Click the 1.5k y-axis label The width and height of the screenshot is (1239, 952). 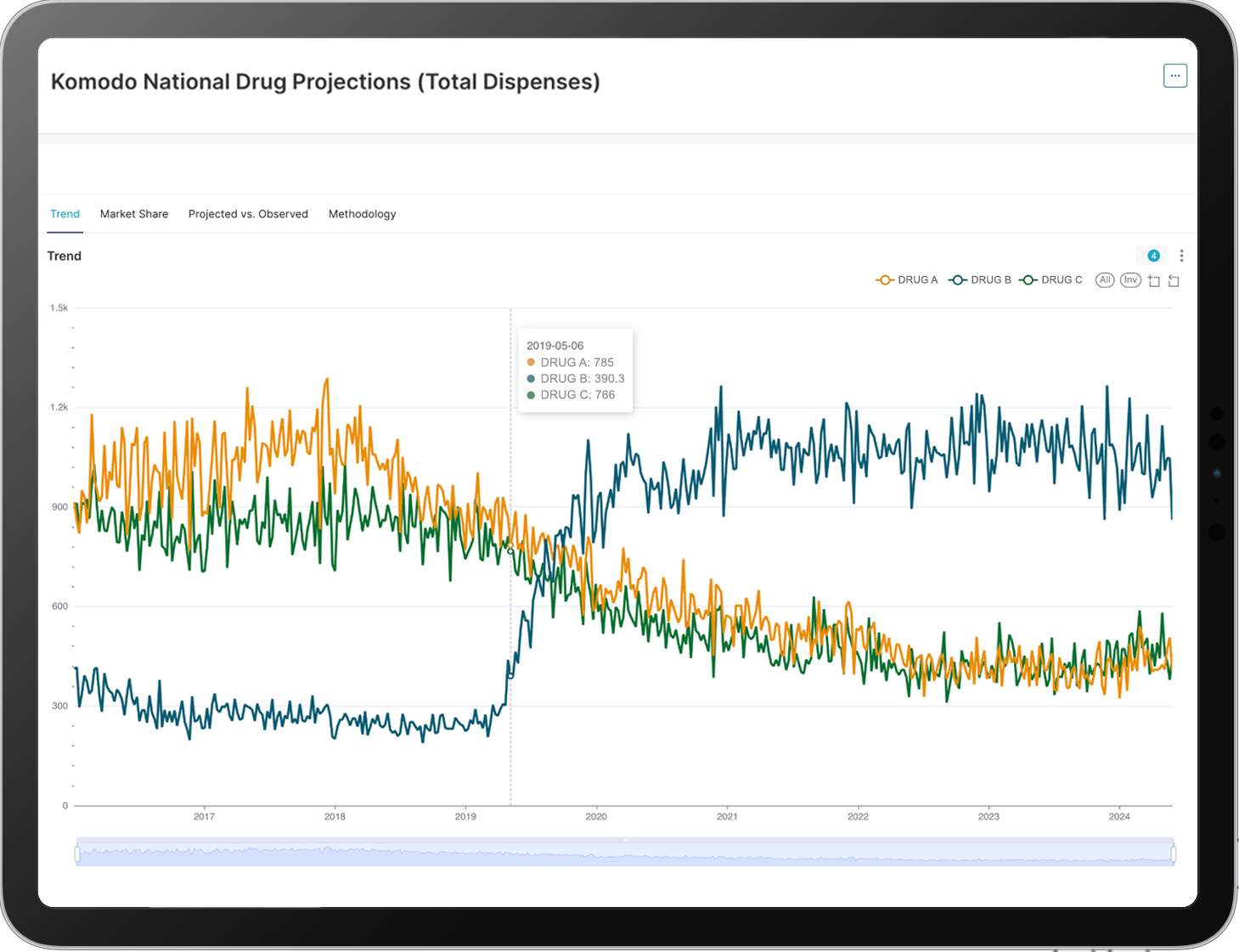pos(59,307)
